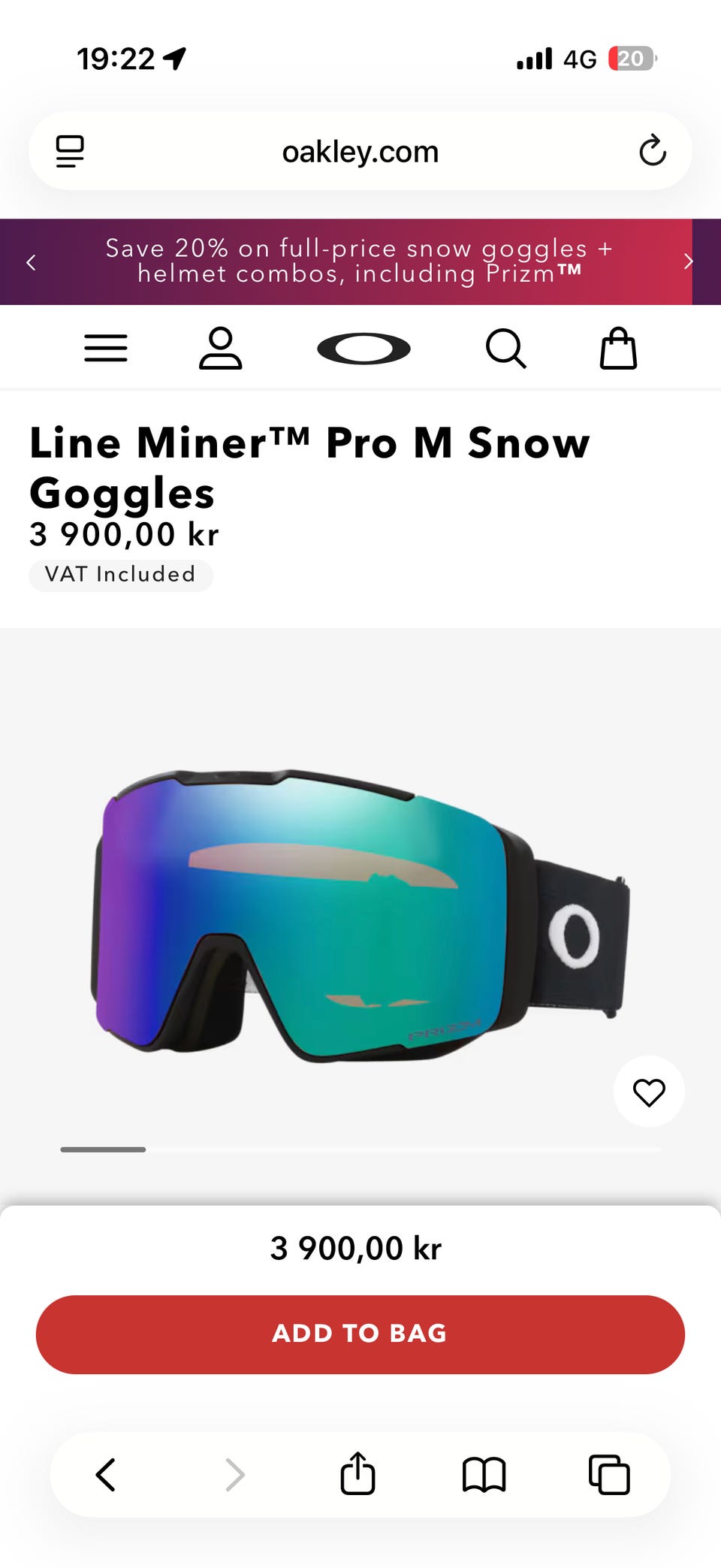Tap the Line Miner goggles product image

360,914
